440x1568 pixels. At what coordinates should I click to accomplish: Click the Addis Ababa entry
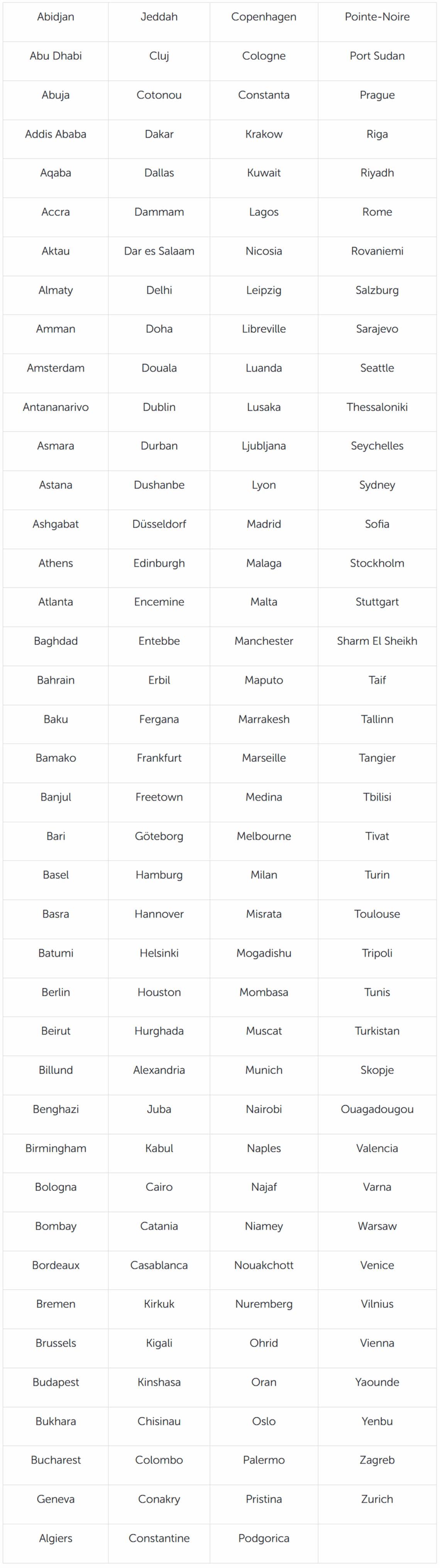coord(56,134)
